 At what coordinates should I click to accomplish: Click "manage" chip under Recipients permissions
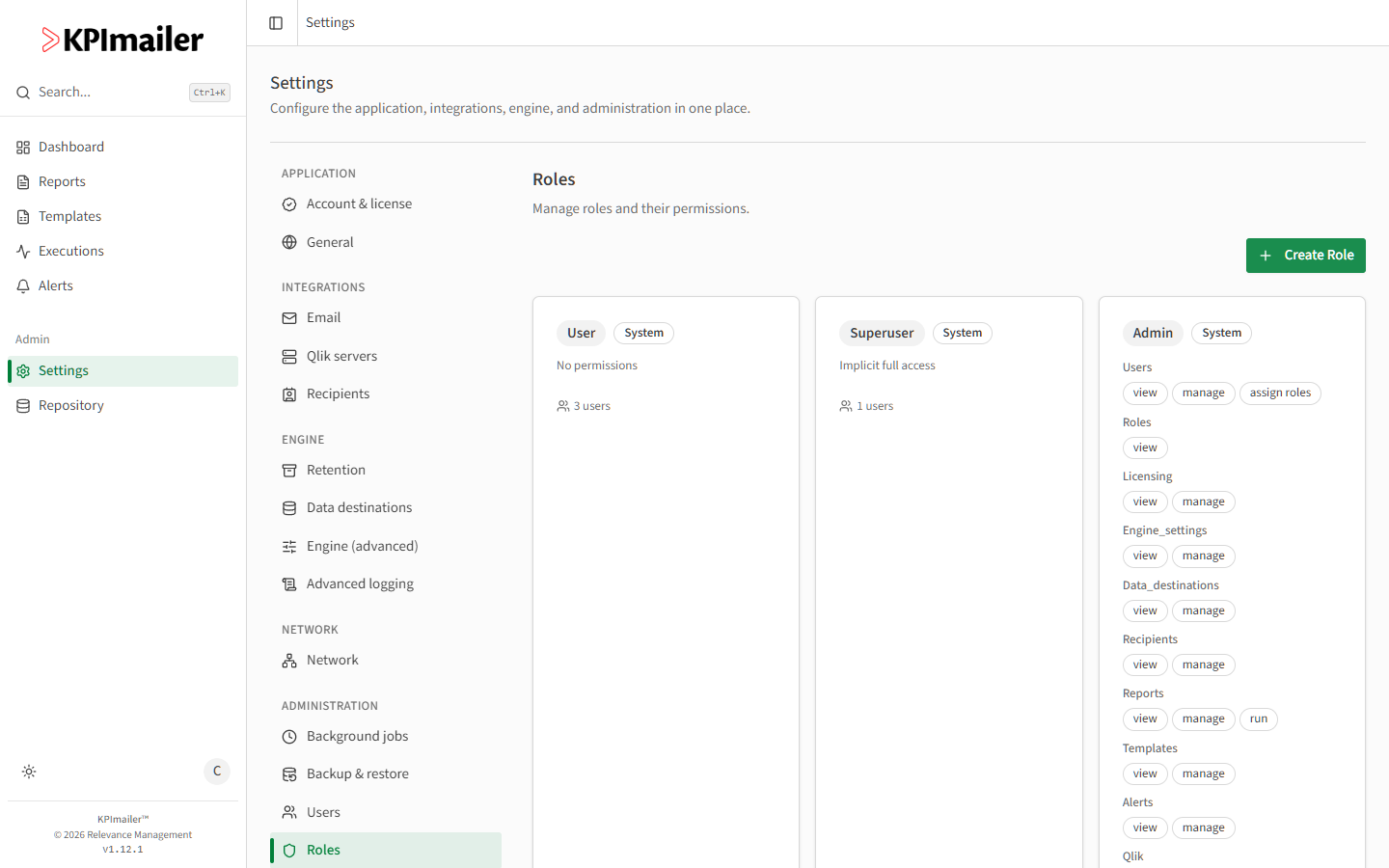1203,665
